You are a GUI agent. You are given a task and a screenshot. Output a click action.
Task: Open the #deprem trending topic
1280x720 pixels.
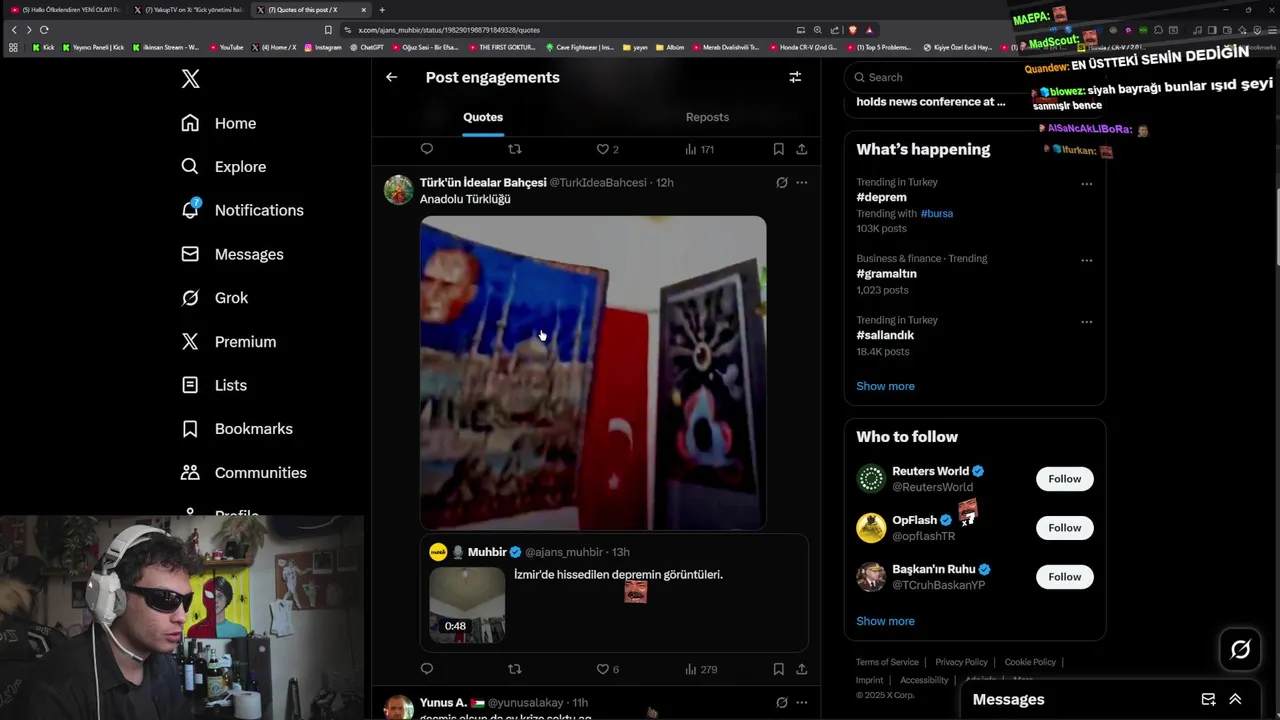pos(881,197)
